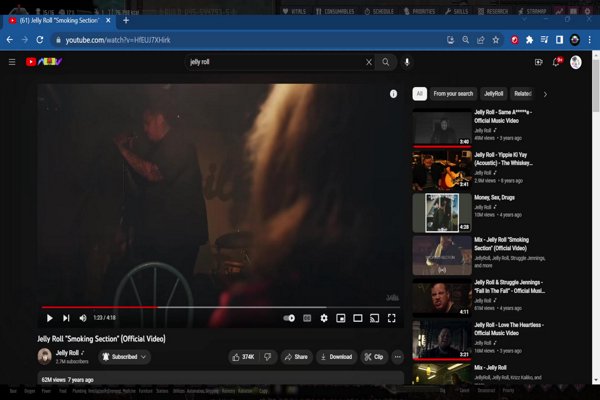This screenshot has width=600, height=400.
Task: Select the Related filter chip
Action: [x=523, y=94]
